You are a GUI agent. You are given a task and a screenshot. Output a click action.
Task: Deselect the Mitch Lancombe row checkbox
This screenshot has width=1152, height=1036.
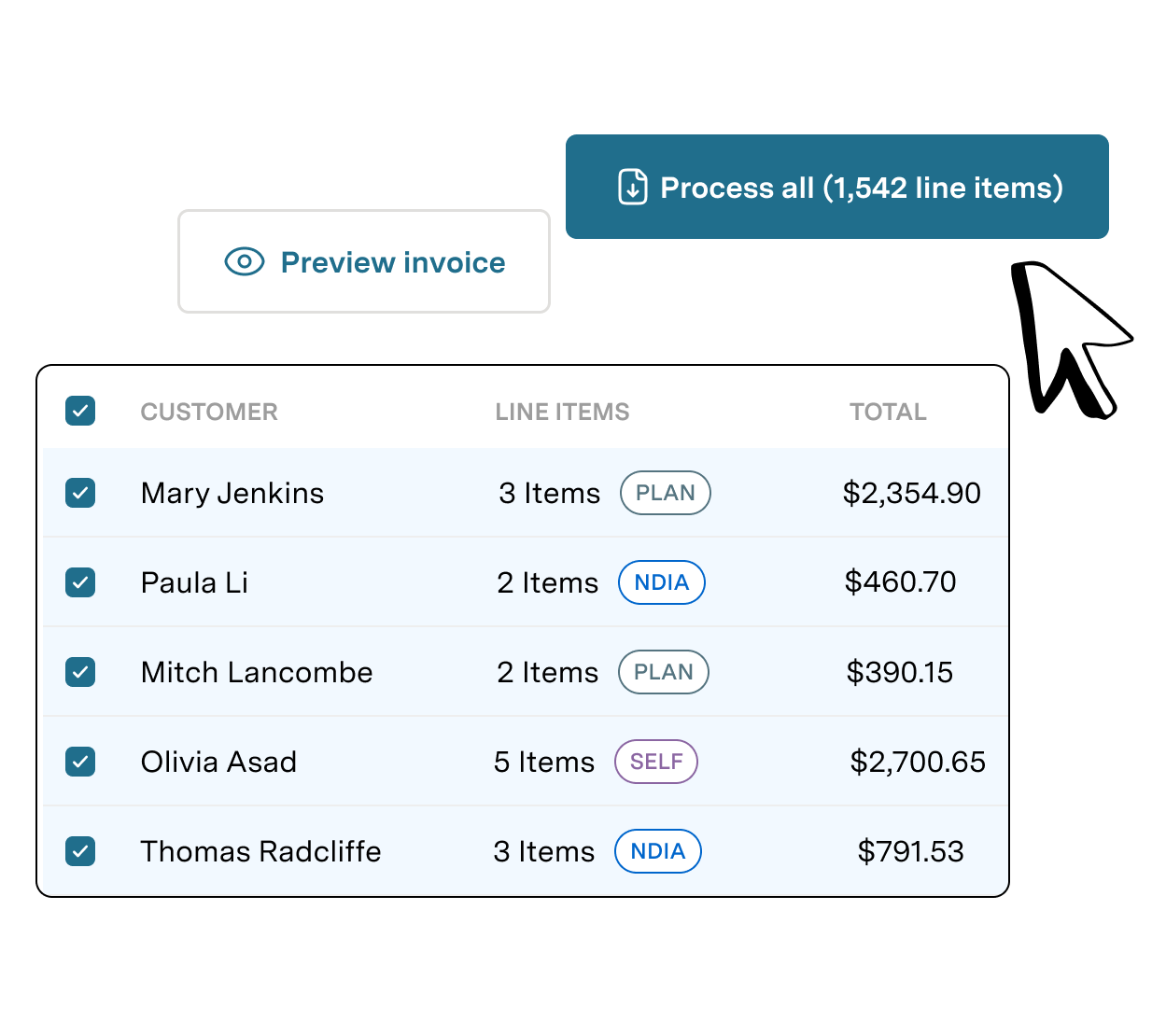click(x=80, y=672)
